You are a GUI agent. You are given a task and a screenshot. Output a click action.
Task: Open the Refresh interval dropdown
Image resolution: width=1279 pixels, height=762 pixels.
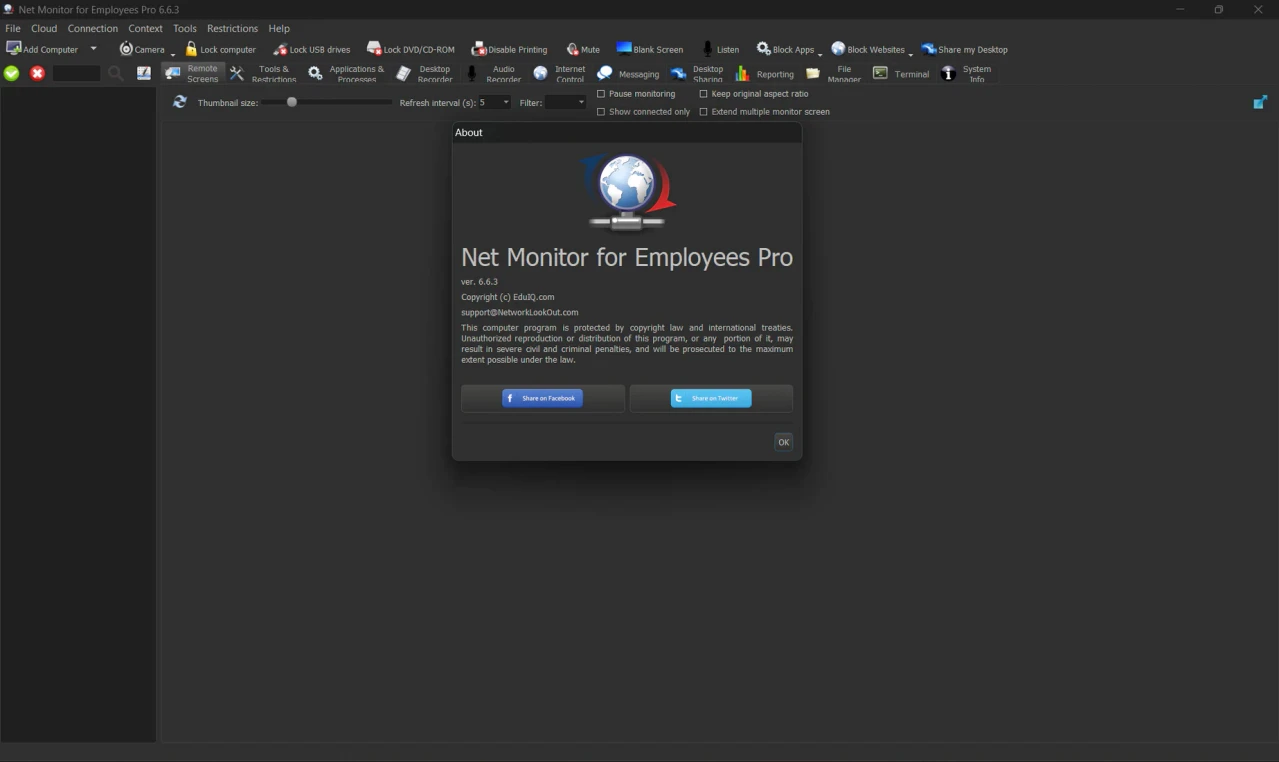[494, 102]
